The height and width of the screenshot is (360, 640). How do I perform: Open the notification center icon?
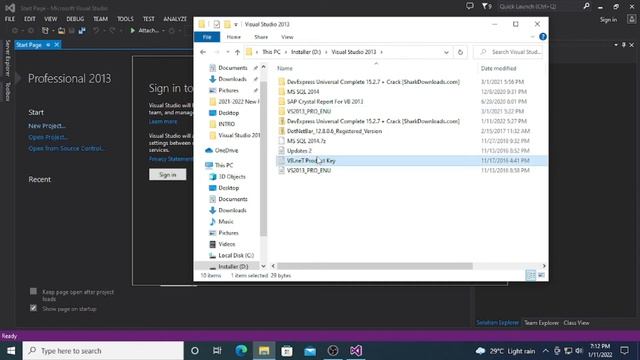tap(624, 351)
